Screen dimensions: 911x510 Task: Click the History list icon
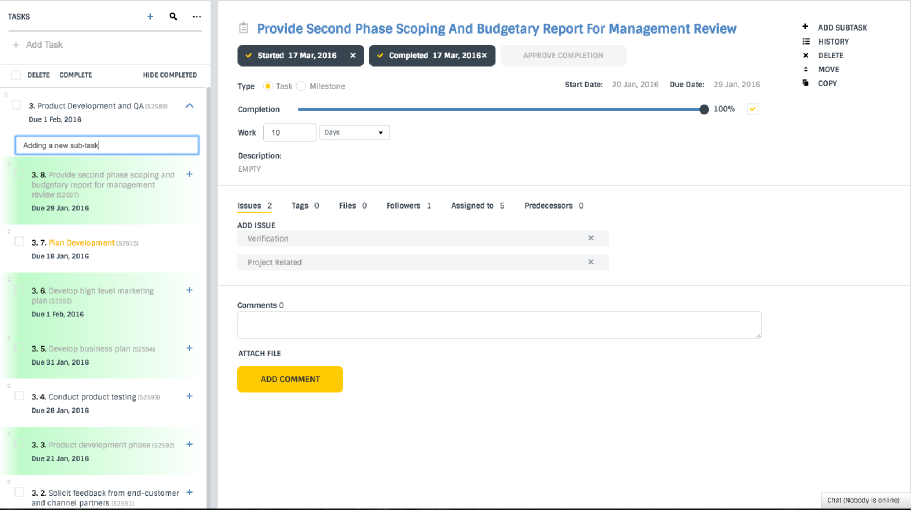[x=806, y=41]
